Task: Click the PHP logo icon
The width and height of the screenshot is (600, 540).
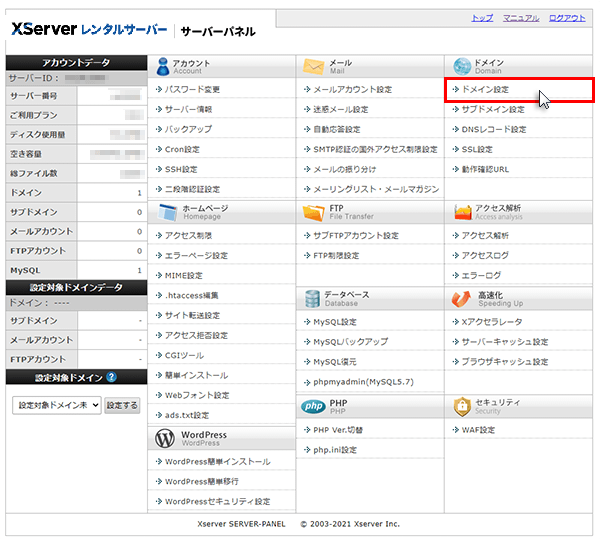Action: (x=313, y=406)
